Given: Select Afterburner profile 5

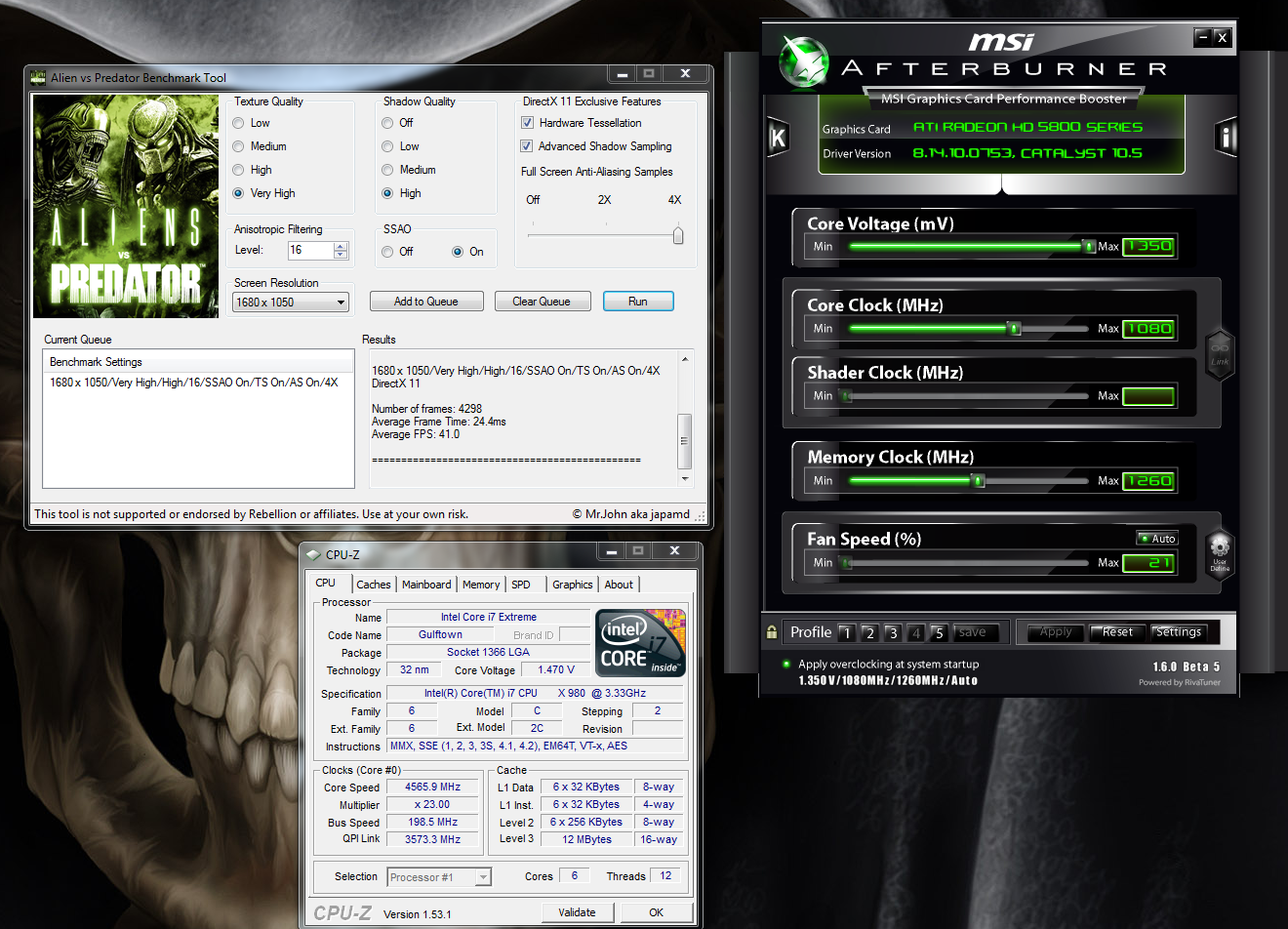Looking at the screenshot, I should pyautogui.click(x=939, y=632).
